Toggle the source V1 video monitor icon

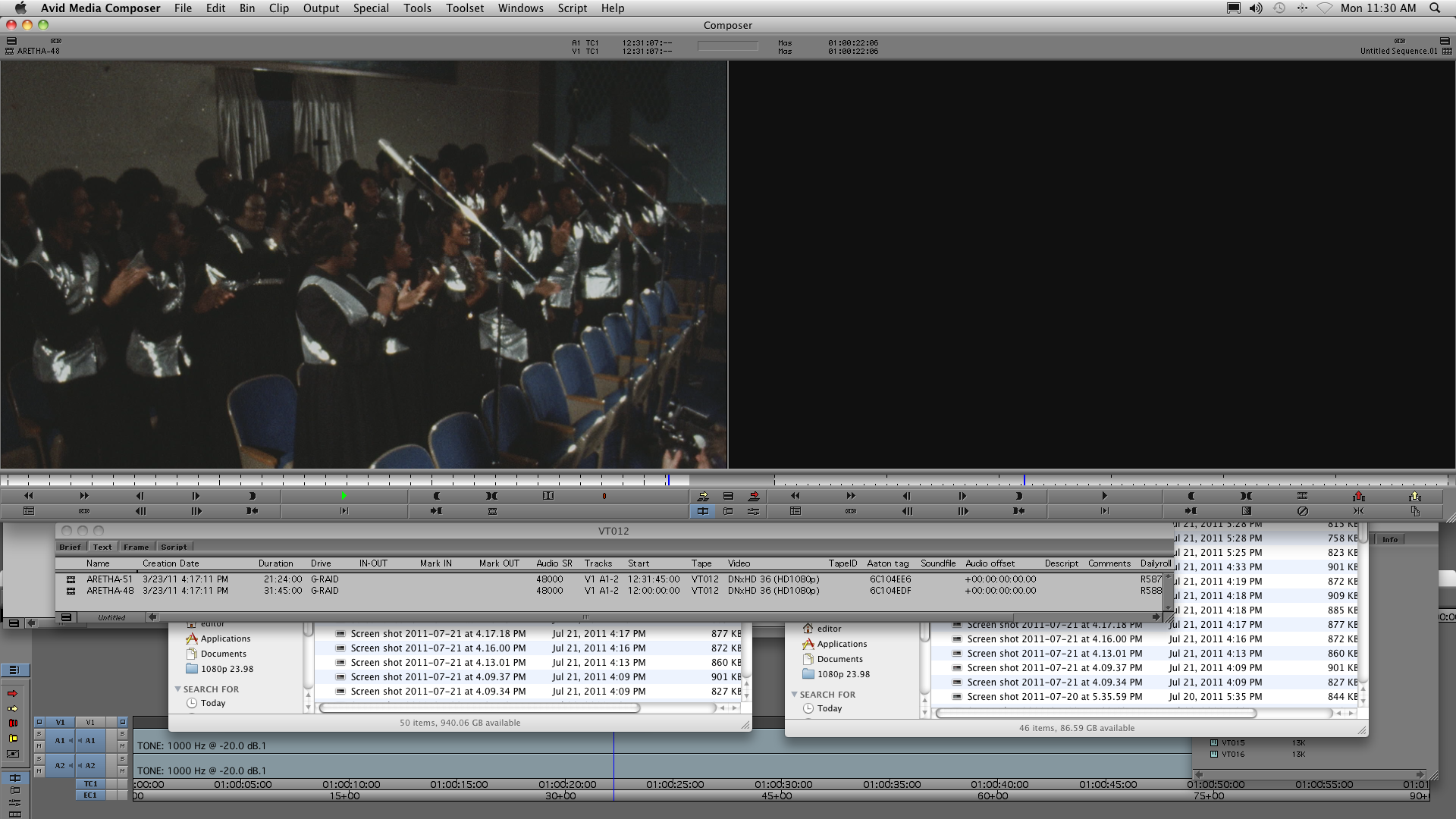click(x=39, y=722)
